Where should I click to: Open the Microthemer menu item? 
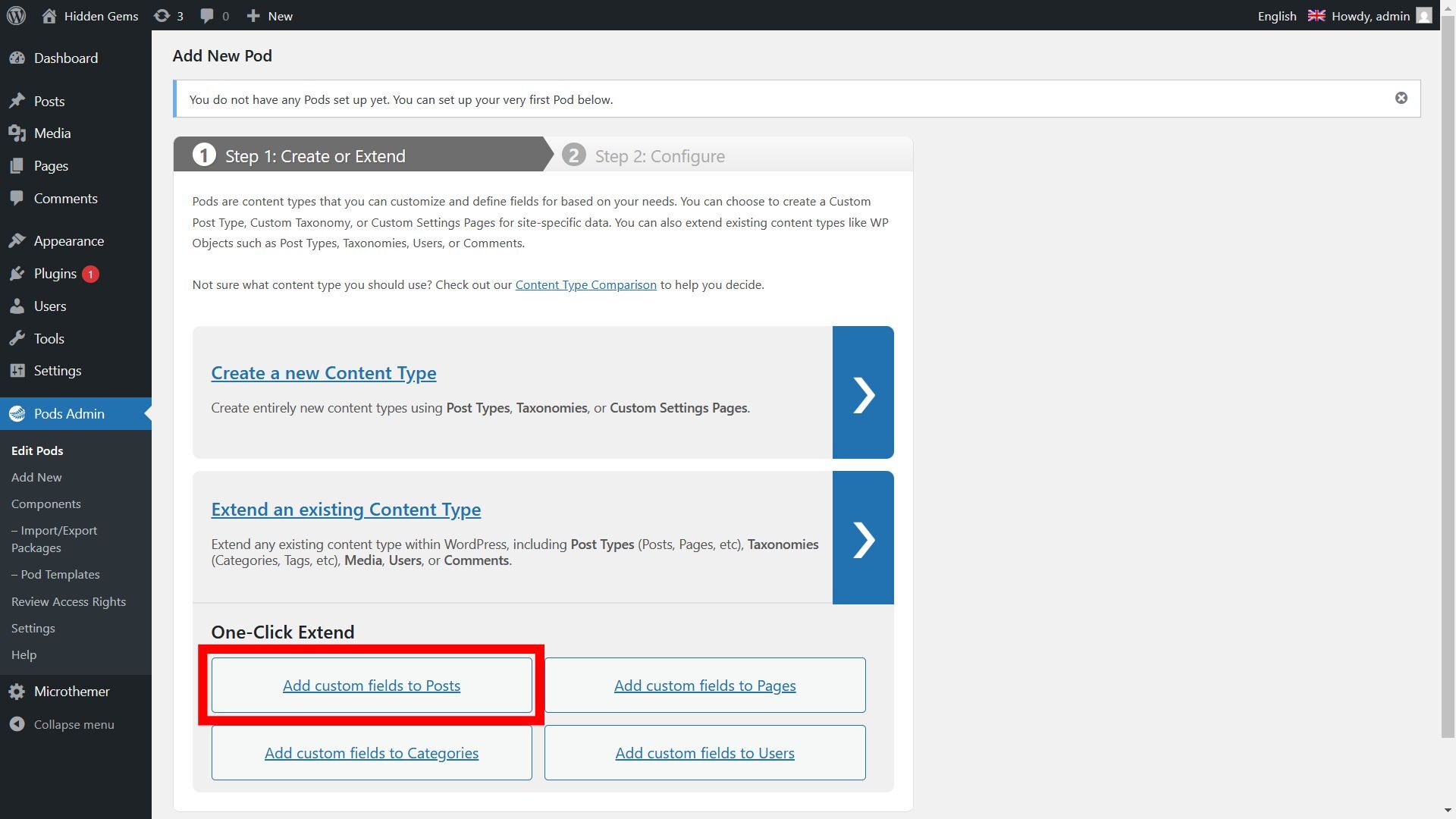76,692
